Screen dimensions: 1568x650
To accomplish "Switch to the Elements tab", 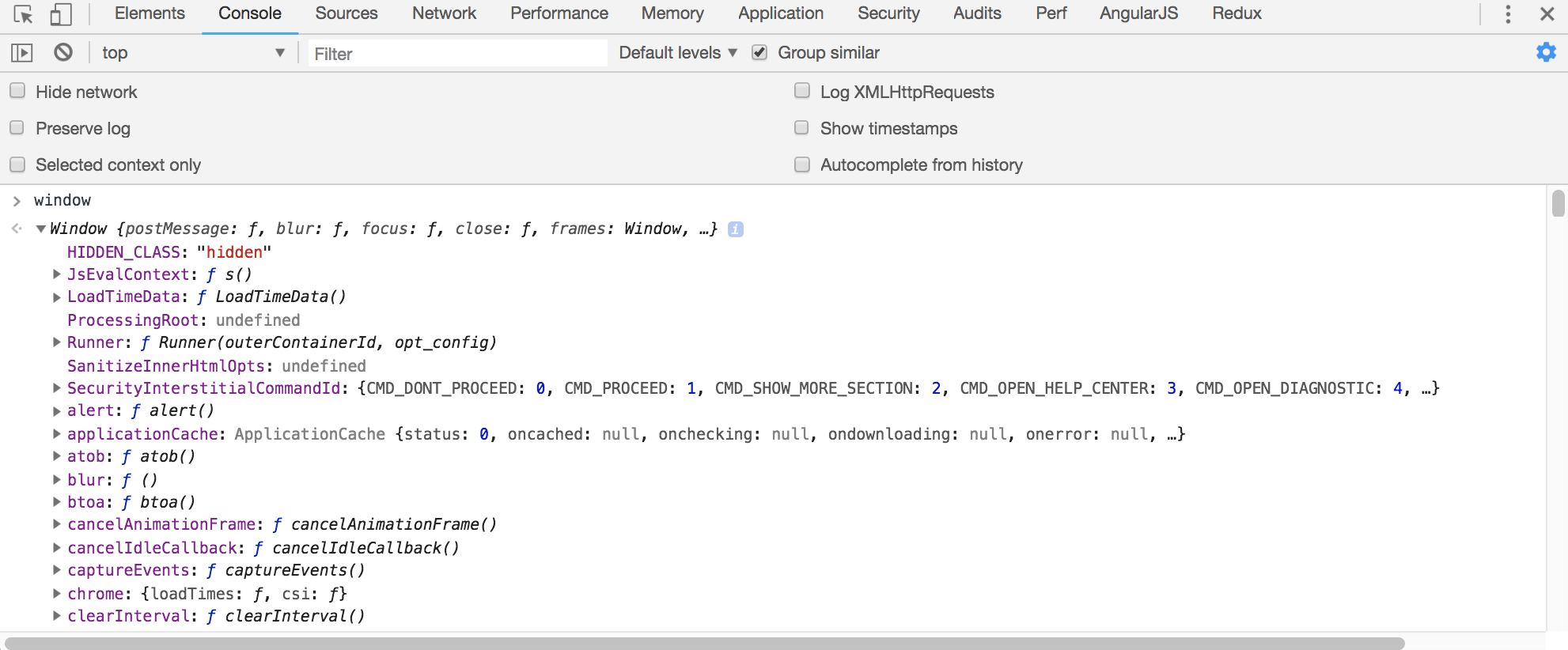I will (150, 13).
